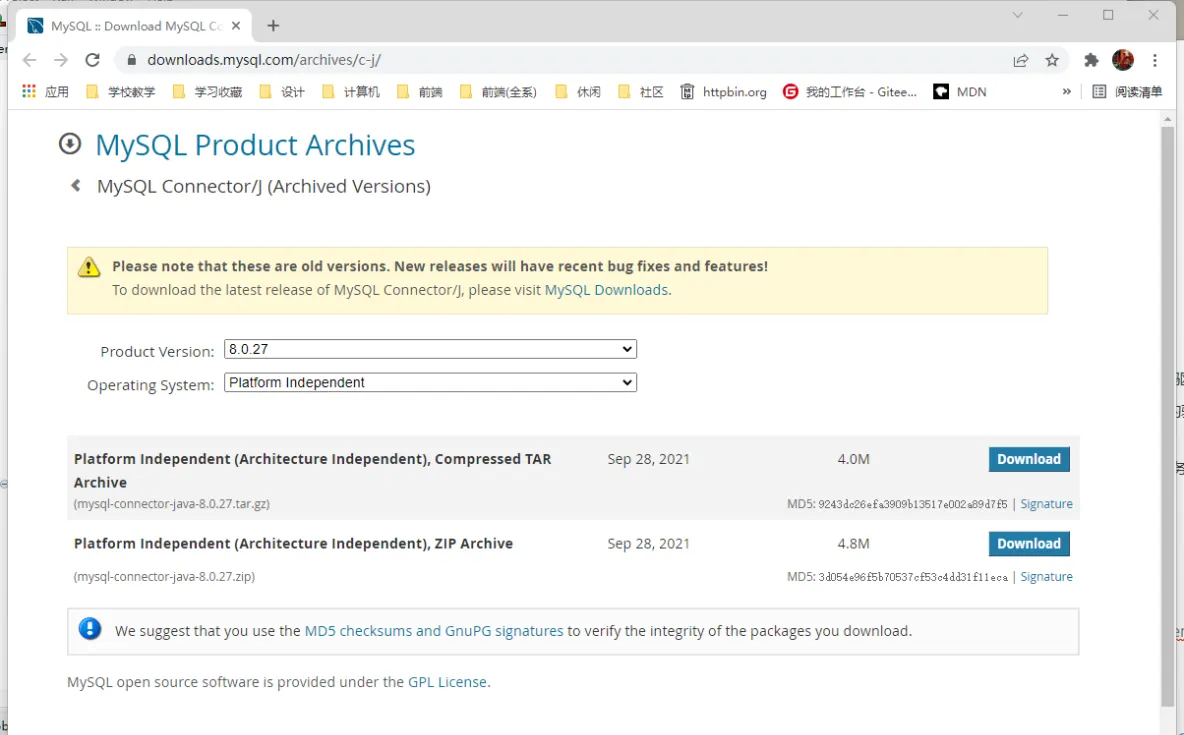Click the page vertical scrollbar
Screen dimensions: 1184x735
click(x=1167, y=415)
